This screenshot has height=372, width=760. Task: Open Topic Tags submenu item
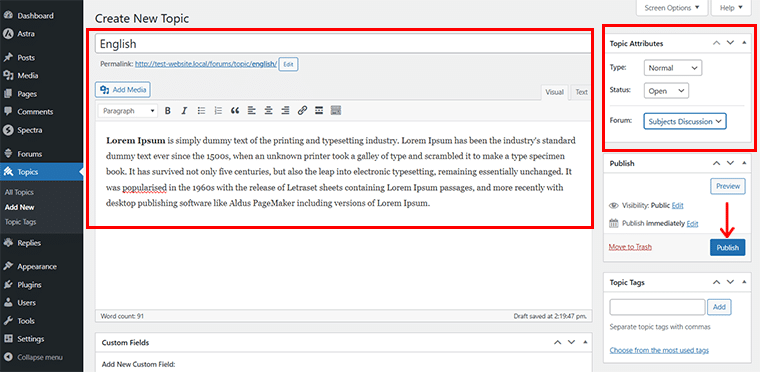(x=20, y=222)
